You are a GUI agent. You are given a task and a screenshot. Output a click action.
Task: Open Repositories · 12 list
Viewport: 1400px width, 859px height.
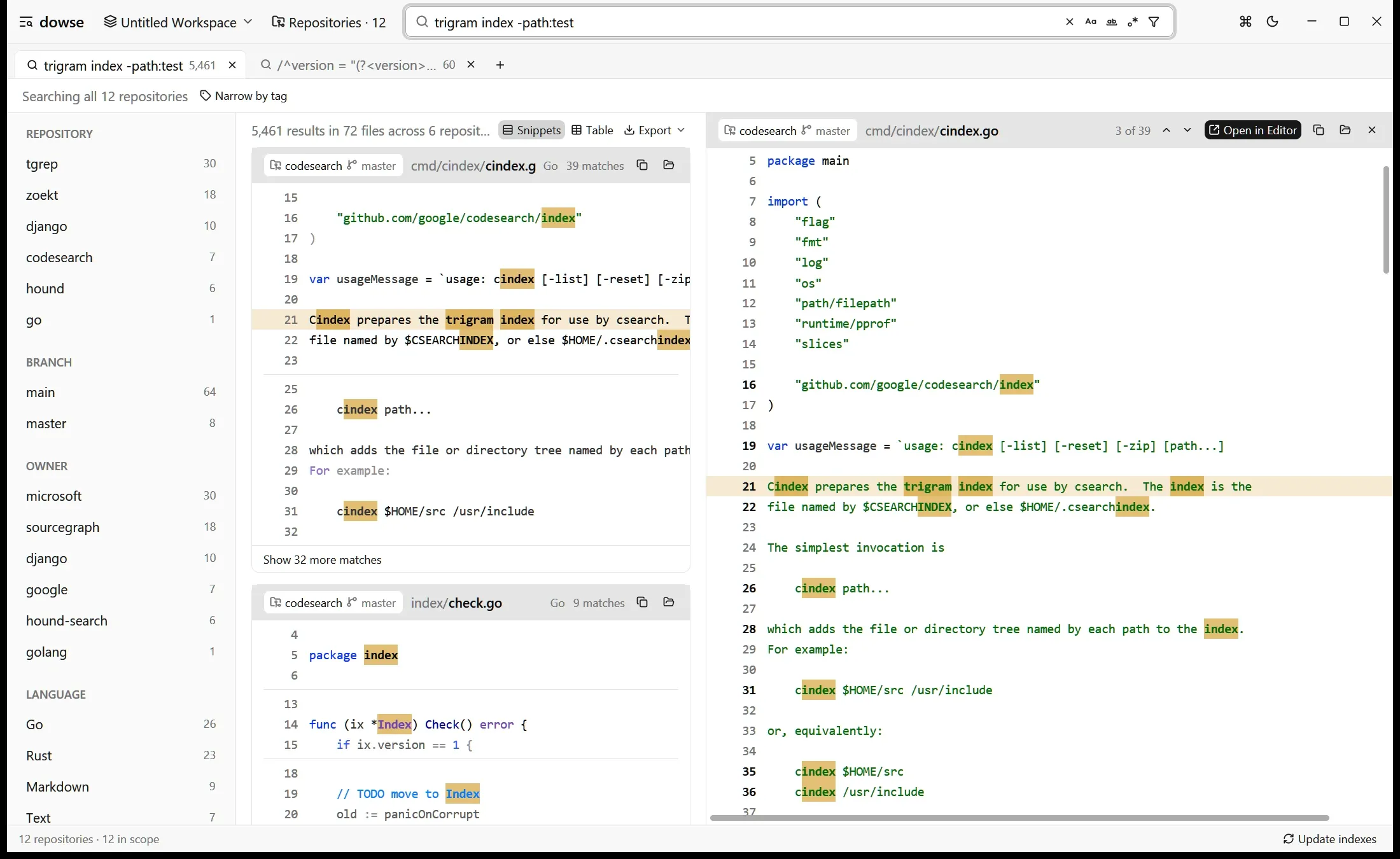coord(329,22)
